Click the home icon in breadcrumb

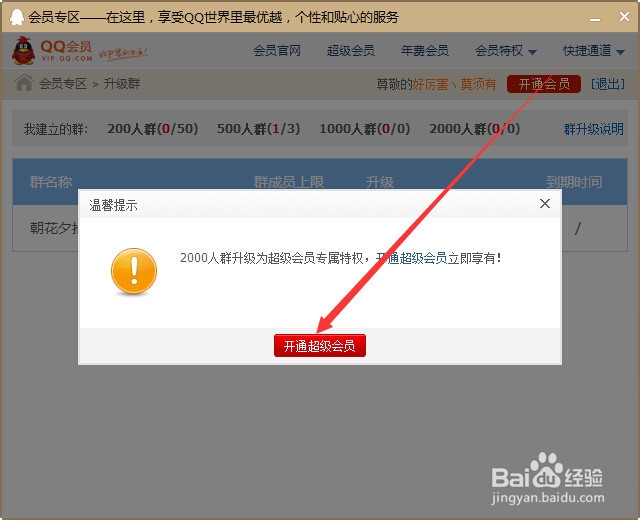[x=24, y=83]
